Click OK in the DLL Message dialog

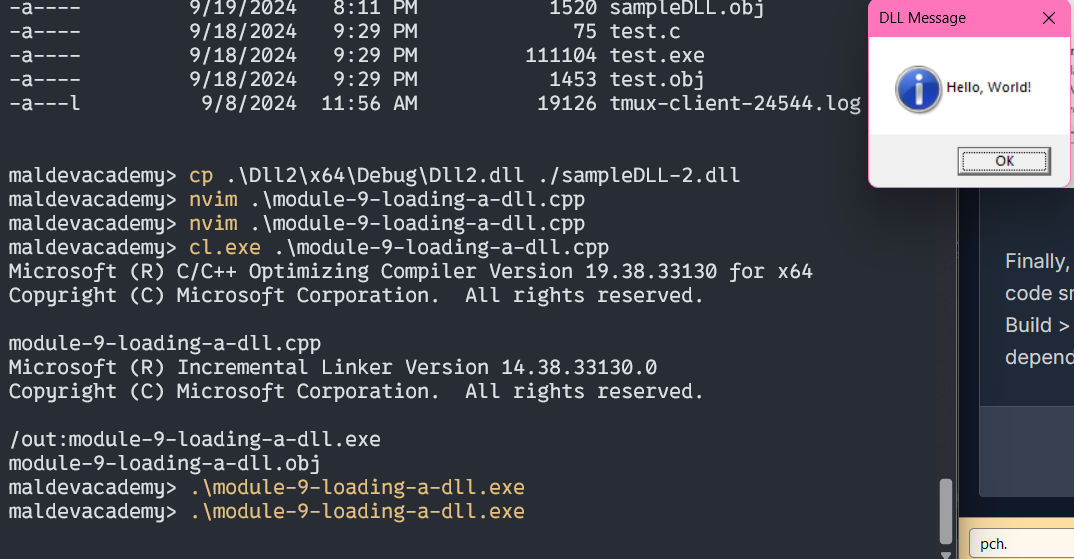tap(1004, 160)
